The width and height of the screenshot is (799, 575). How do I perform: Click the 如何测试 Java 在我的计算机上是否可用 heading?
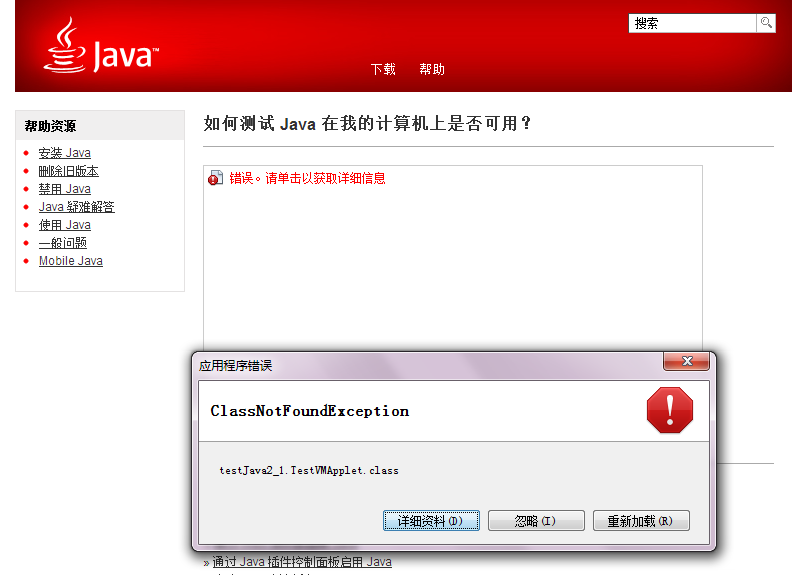coord(367,123)
